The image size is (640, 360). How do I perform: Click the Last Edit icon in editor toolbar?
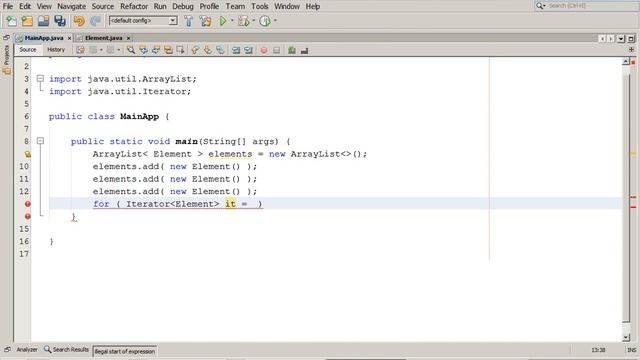tap(80, 50)
